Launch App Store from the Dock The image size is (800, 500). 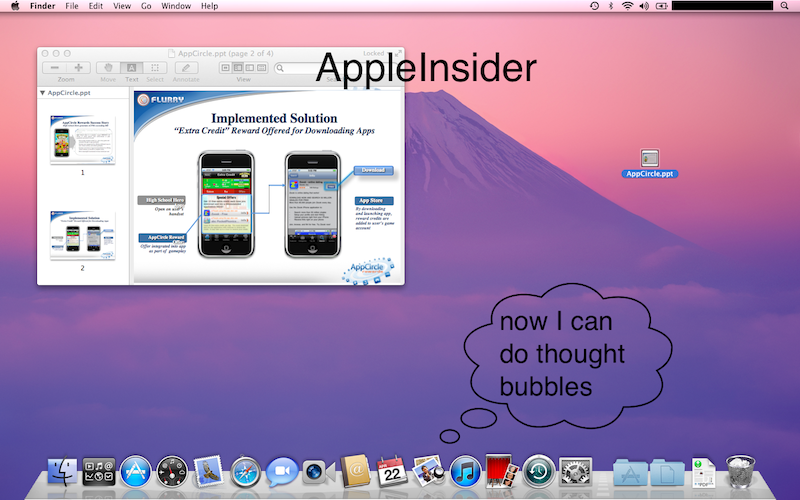136,471
